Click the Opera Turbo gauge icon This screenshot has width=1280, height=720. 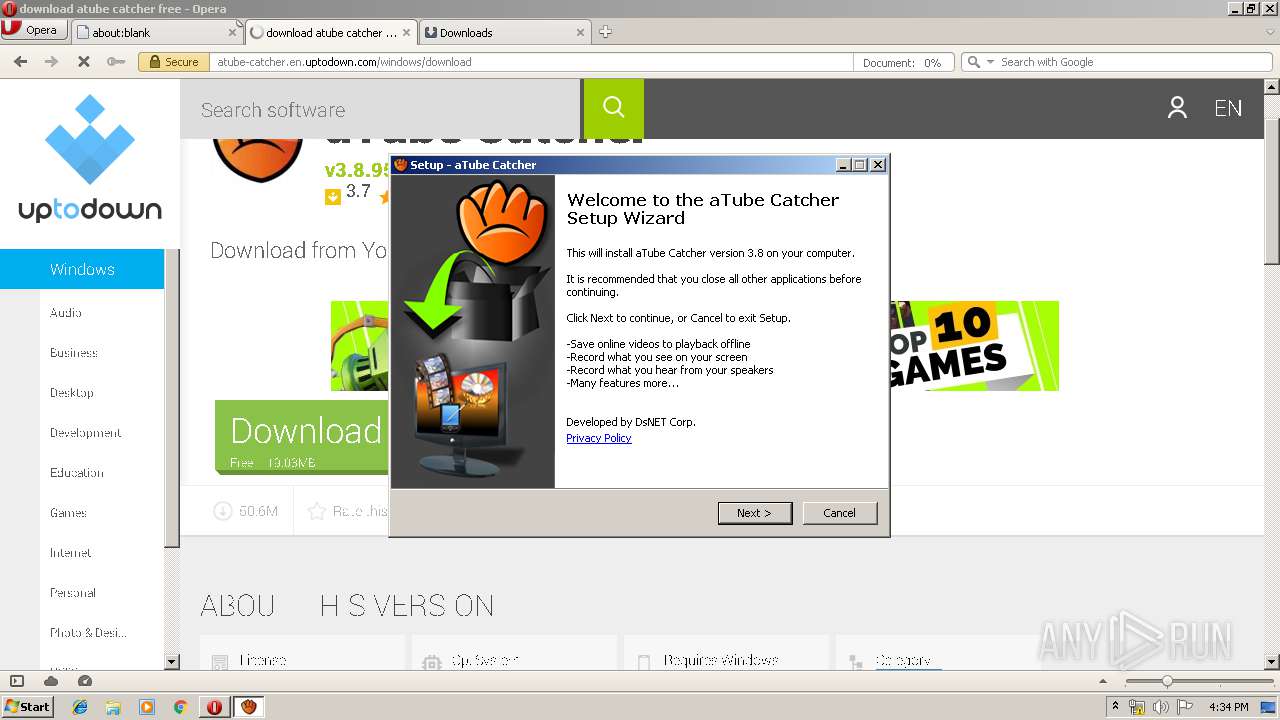[85, 681]
